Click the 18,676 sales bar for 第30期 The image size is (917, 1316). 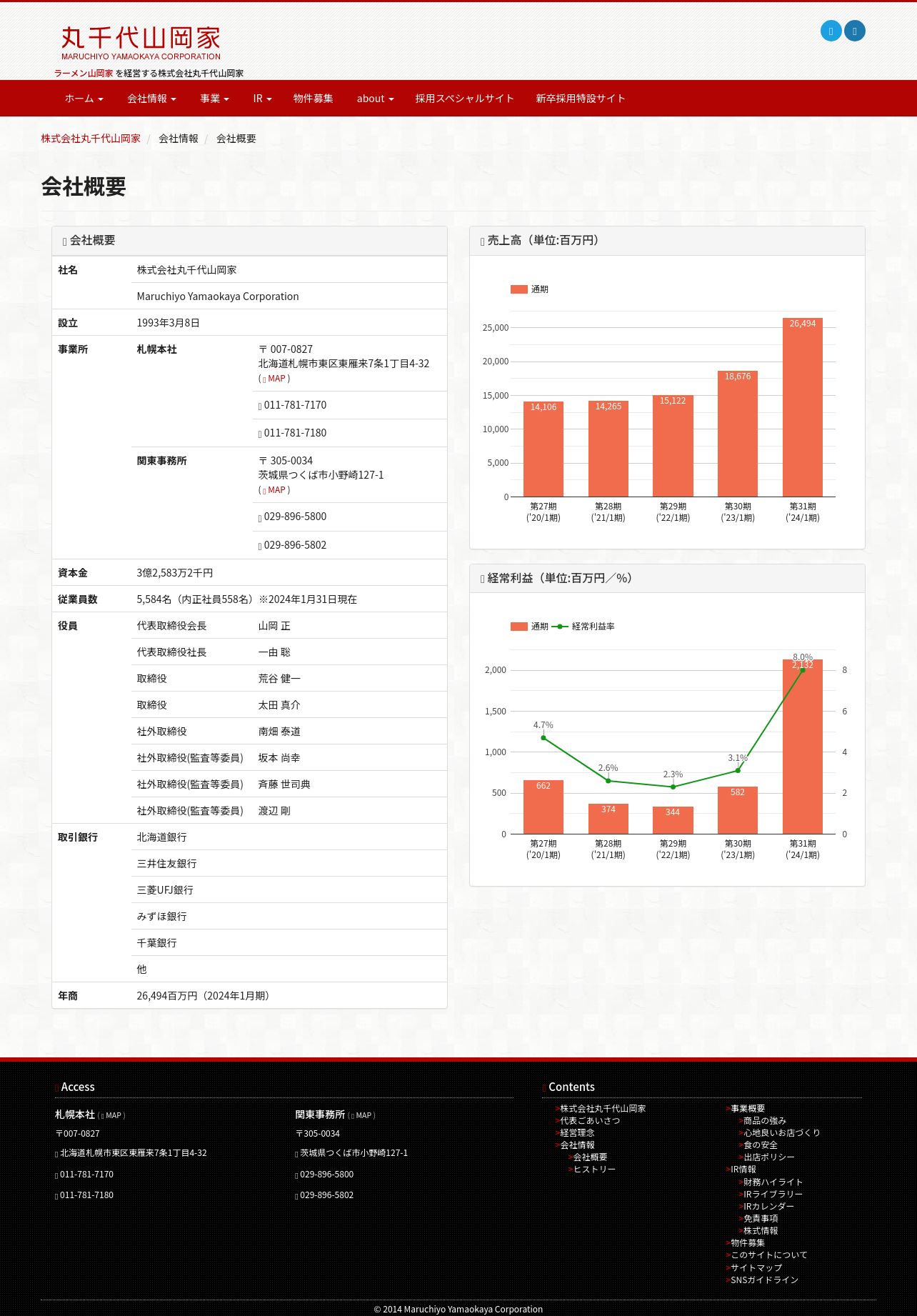click(x=738, y=434)
